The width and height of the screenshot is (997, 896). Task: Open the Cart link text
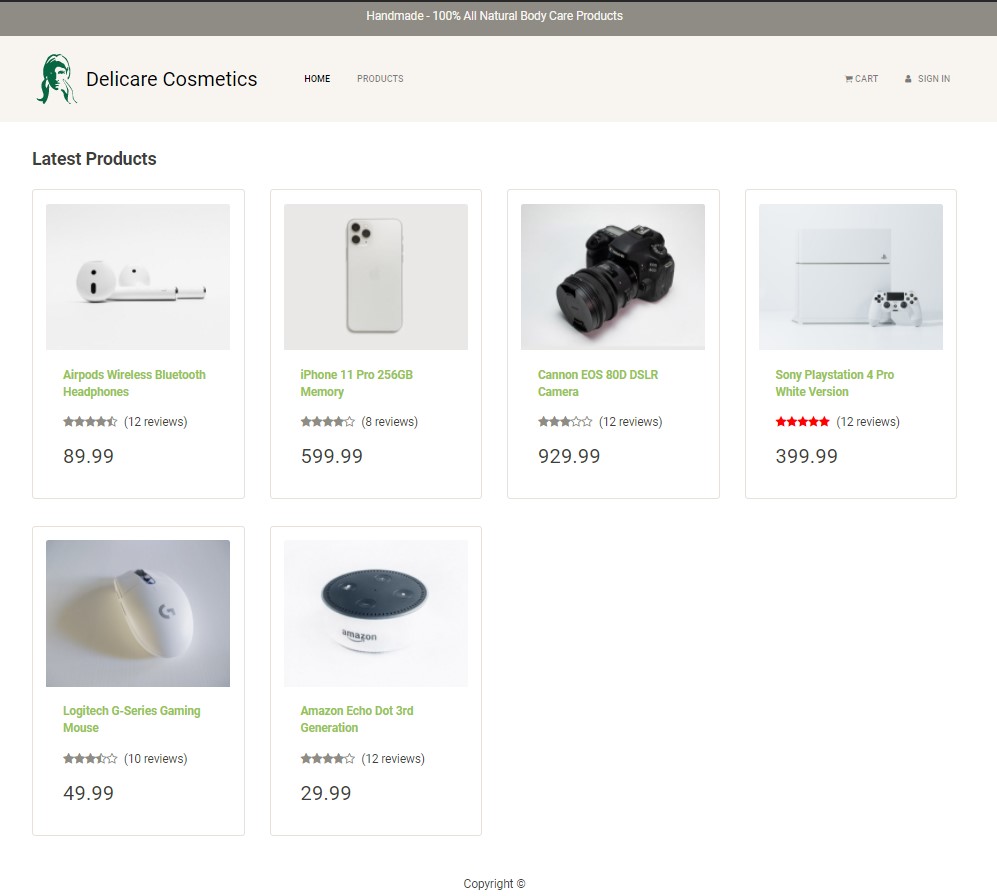[866, 79]
